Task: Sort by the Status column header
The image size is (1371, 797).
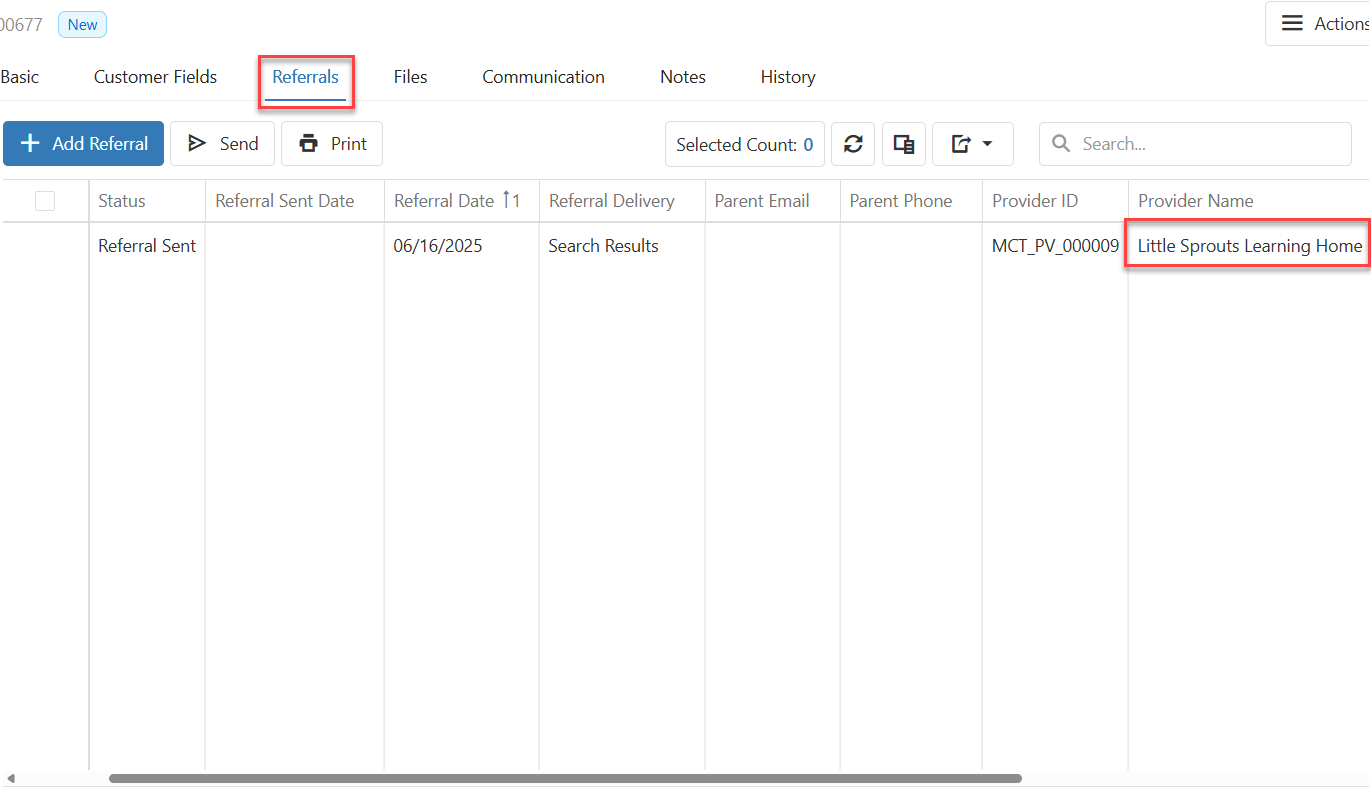Action: pyautogui.click(x=147, y=201)
